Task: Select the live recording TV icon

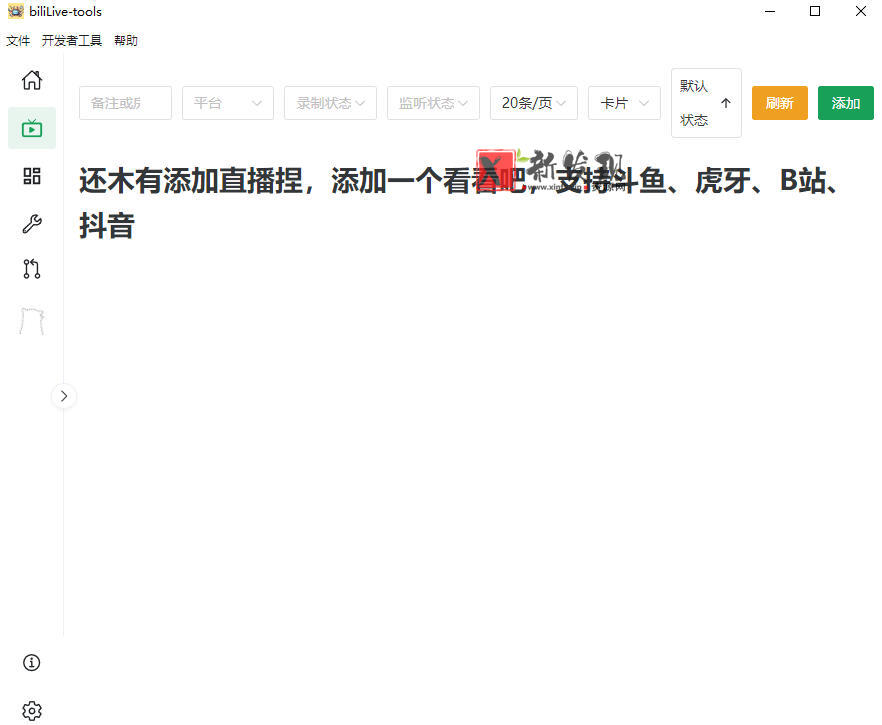Action: [32, 128]
